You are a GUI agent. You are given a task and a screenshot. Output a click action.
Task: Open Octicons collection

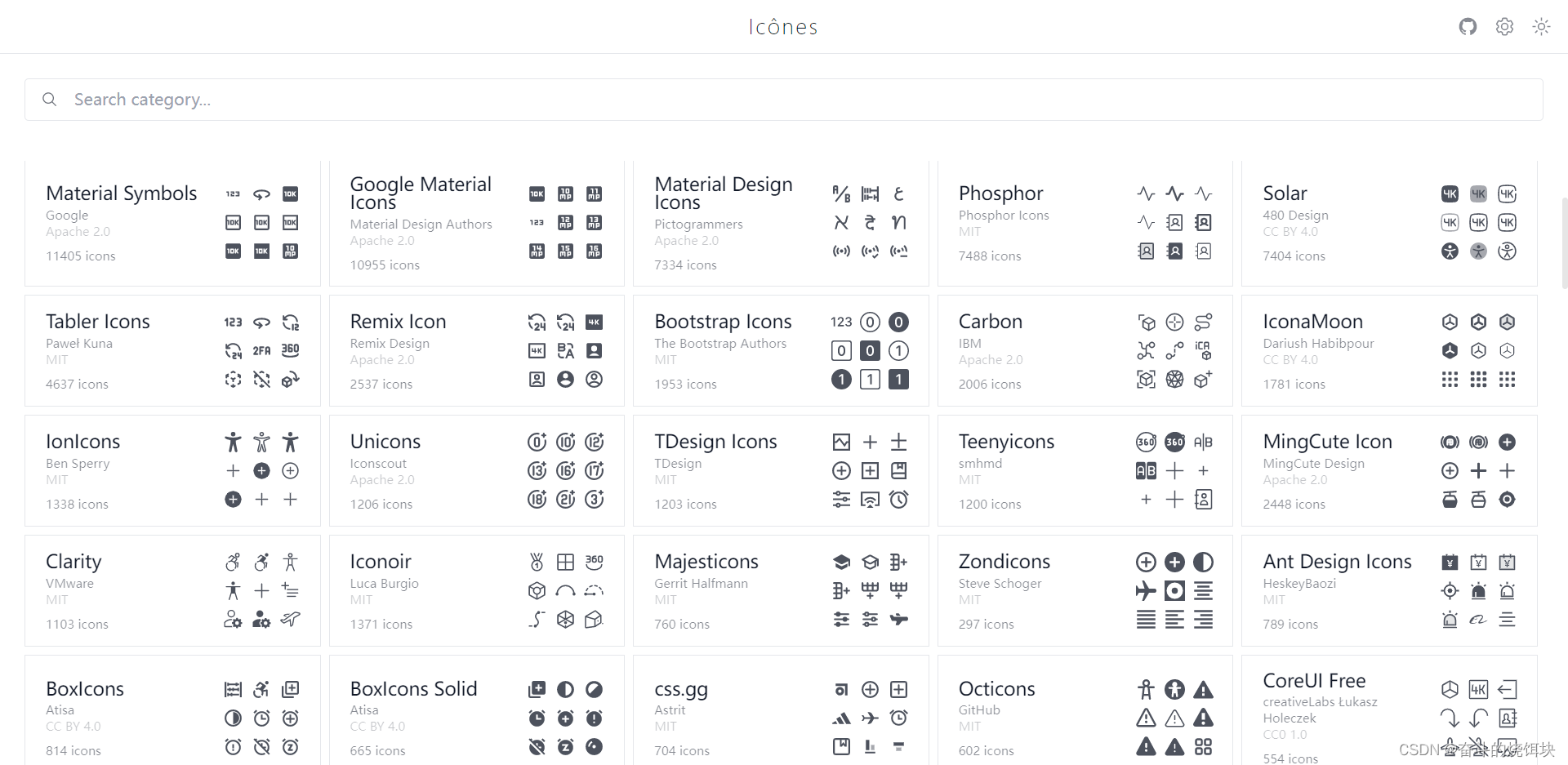1085,710
